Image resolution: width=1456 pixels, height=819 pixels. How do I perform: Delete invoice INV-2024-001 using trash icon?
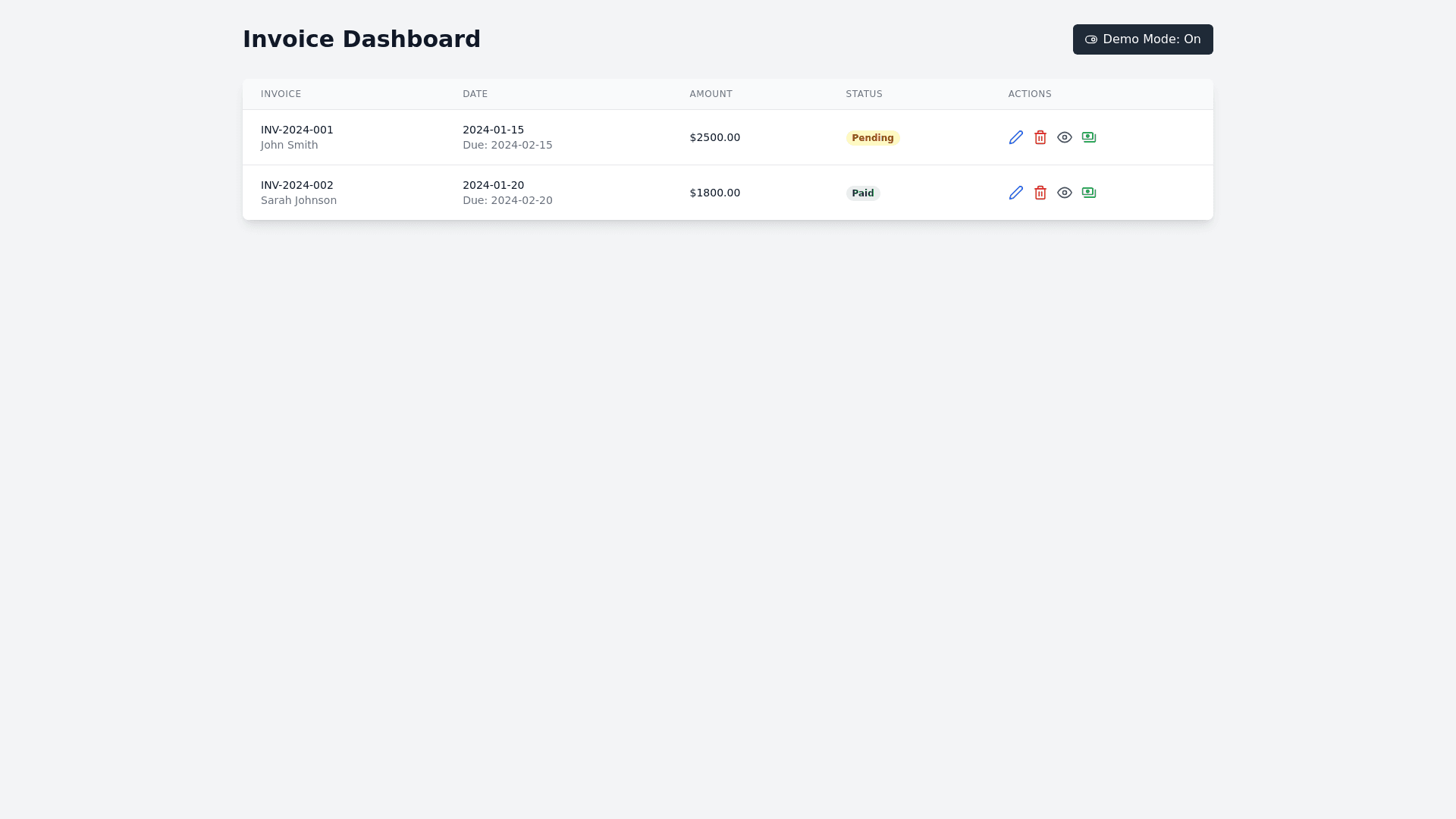[x=1040, y=137]
